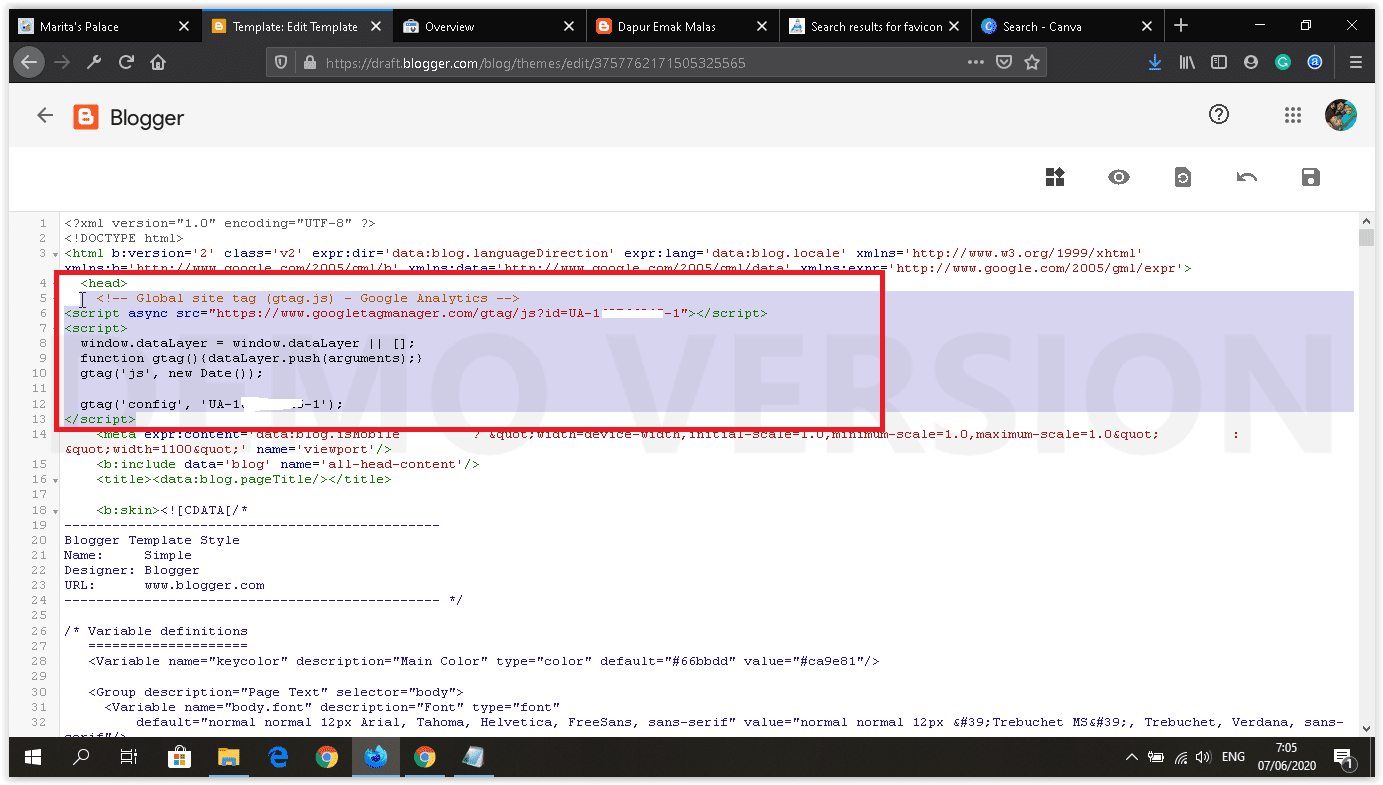Open File Explorer from the taskbar

pos(229,757)
